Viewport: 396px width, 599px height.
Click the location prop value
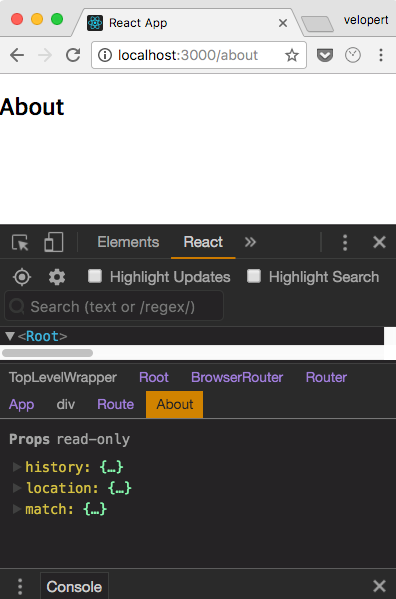[x=120, y=488]
